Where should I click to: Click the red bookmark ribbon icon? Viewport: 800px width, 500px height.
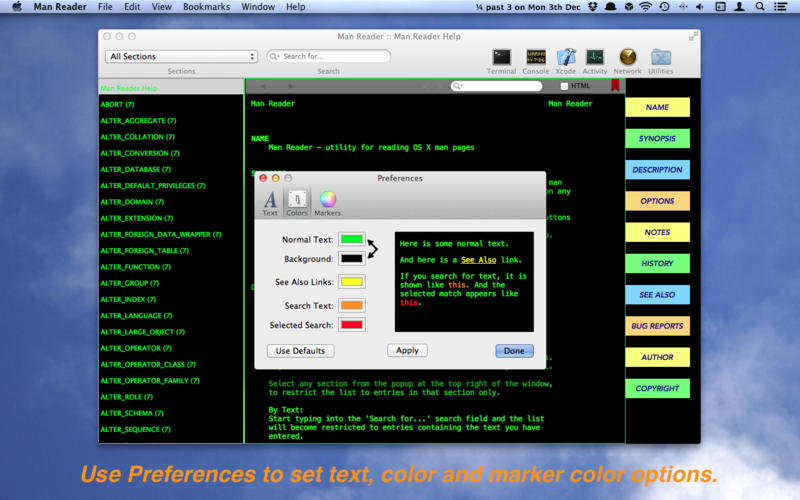(615, 85)
